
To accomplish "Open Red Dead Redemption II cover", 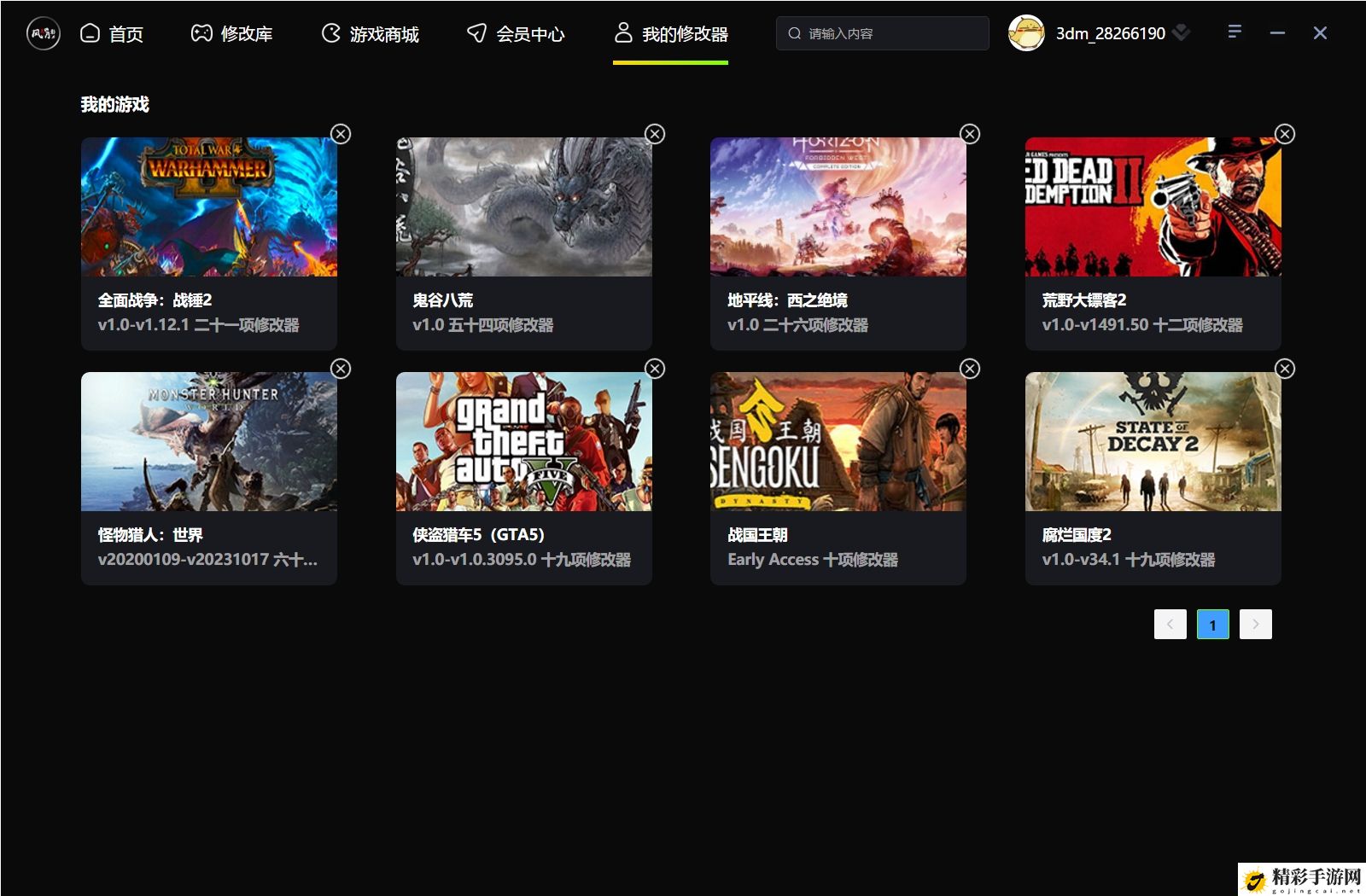I will (1153, 207).
